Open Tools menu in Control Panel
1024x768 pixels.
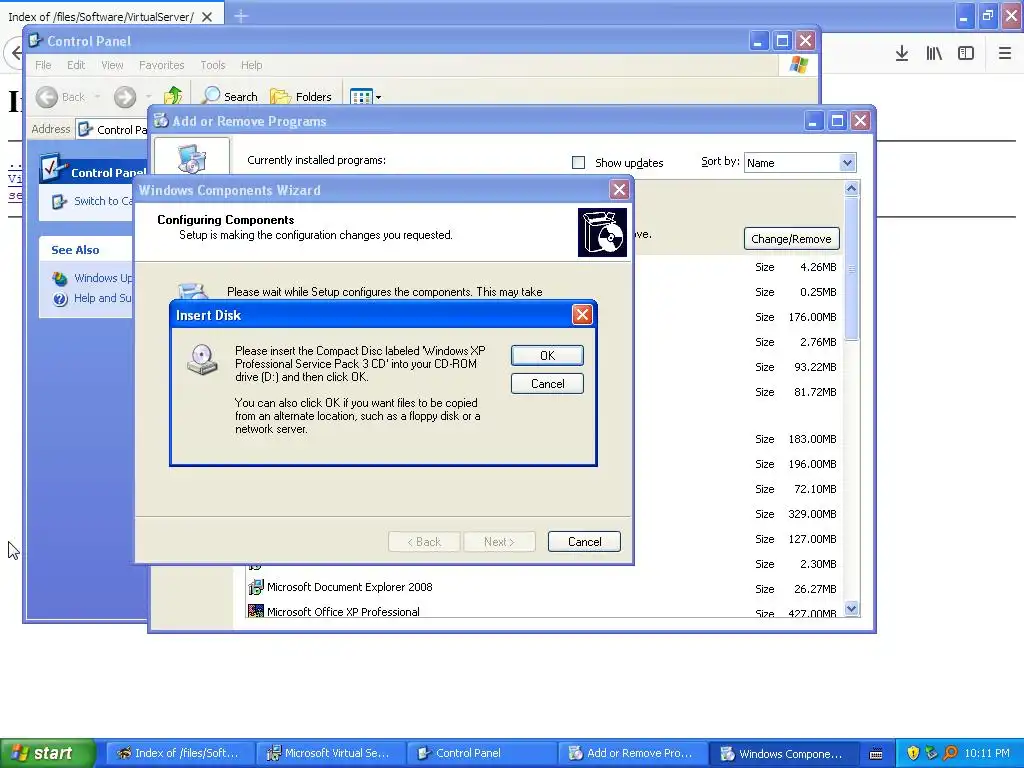pos(212,65)
